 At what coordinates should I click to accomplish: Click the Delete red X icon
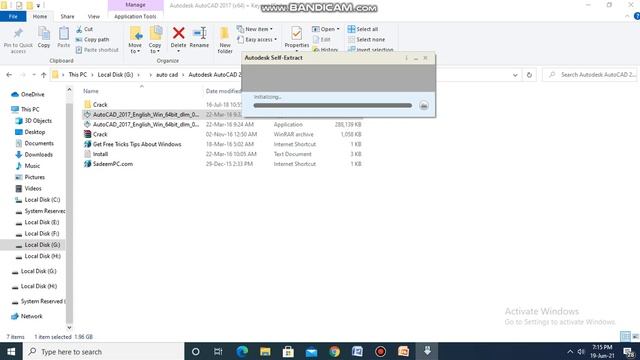point(178,33)
